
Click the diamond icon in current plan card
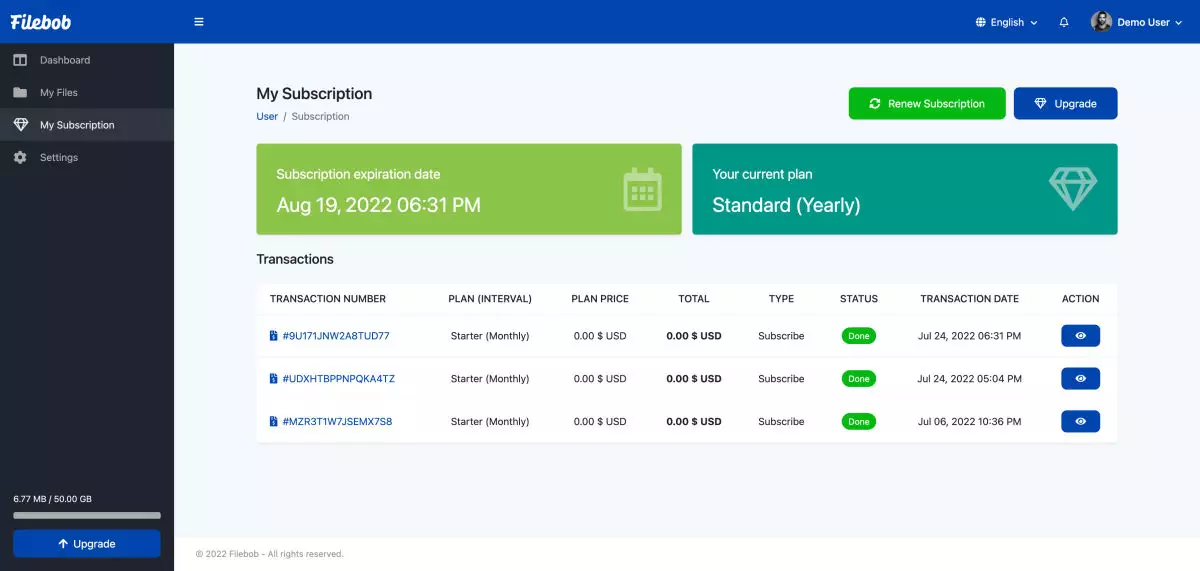click(x=1073, y=188)
